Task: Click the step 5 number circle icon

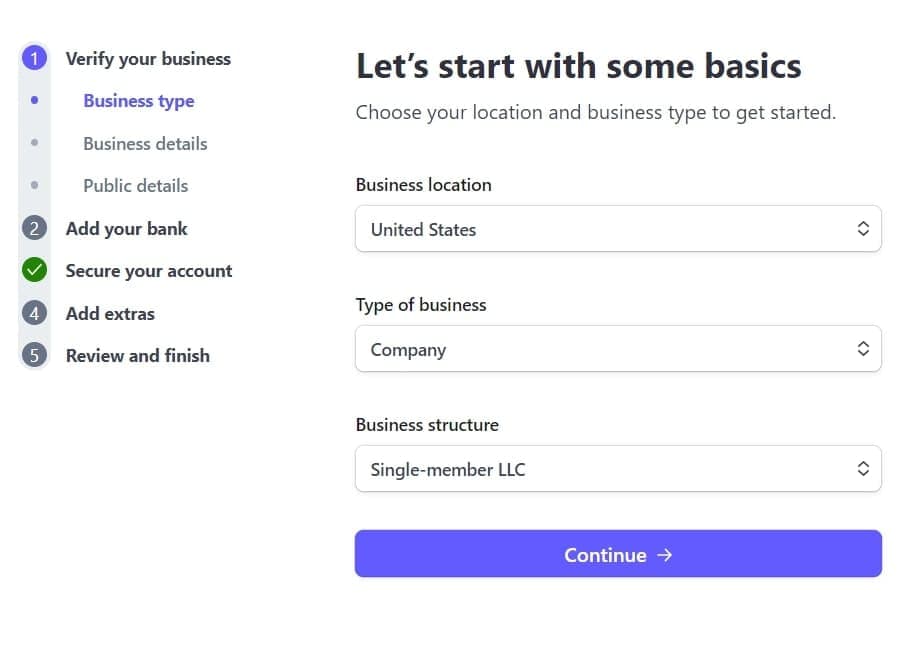Action: (x=34, y=355)
